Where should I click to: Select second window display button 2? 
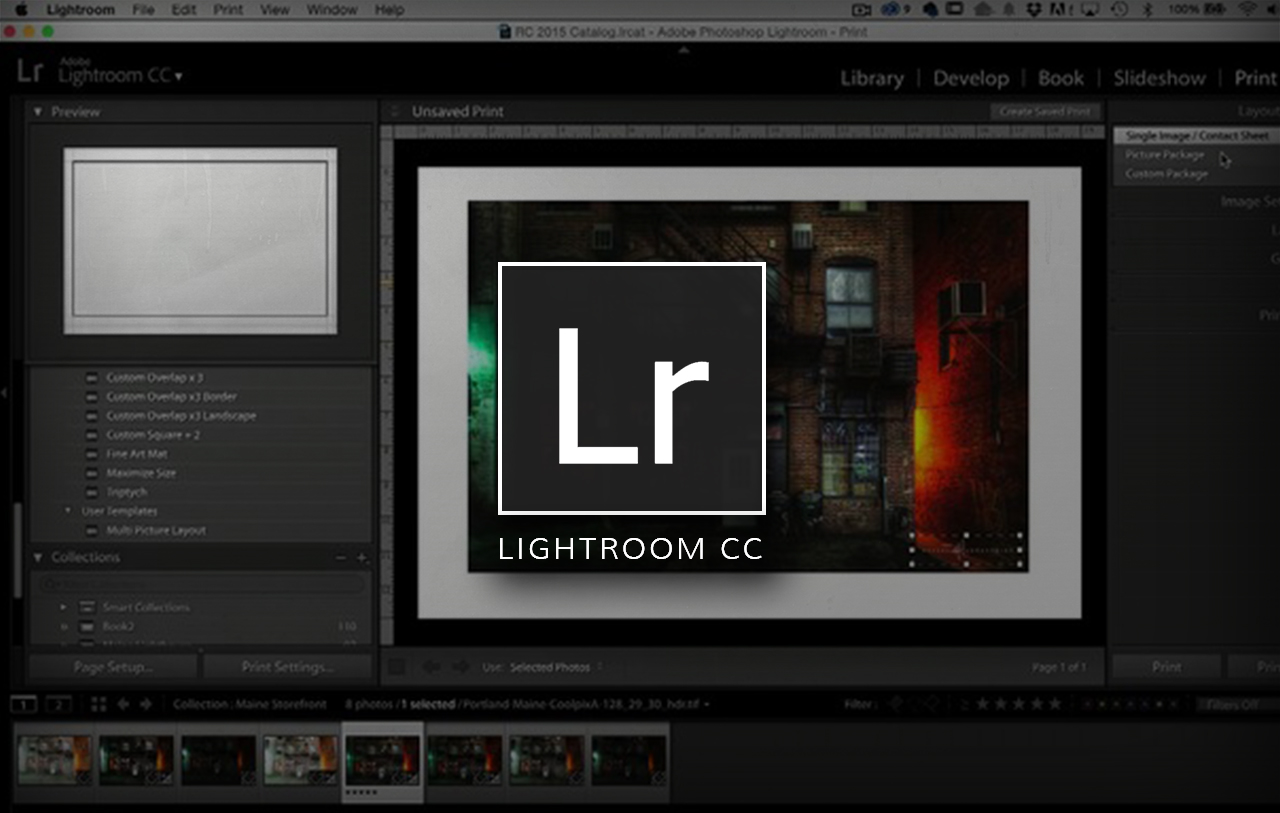click(58, 704)
